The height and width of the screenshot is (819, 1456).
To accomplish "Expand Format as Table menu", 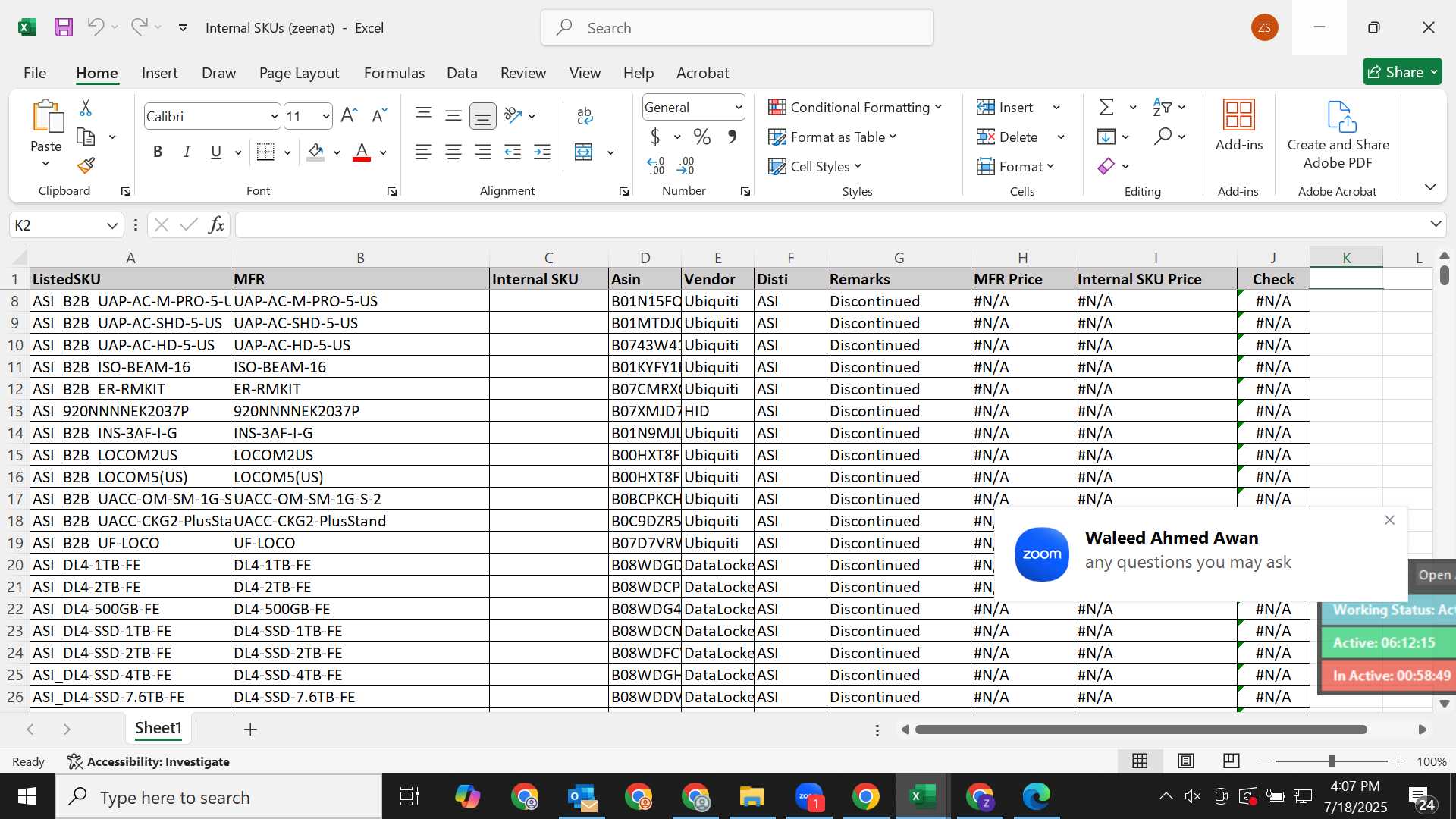I will click(832, 136).
